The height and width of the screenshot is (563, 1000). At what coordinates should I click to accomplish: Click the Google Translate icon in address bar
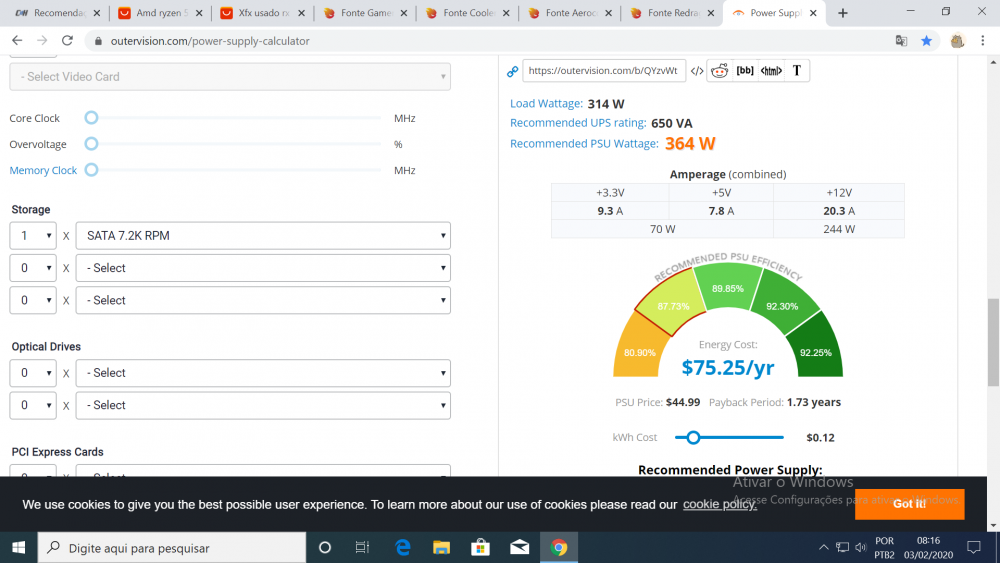tap(901, 41)
